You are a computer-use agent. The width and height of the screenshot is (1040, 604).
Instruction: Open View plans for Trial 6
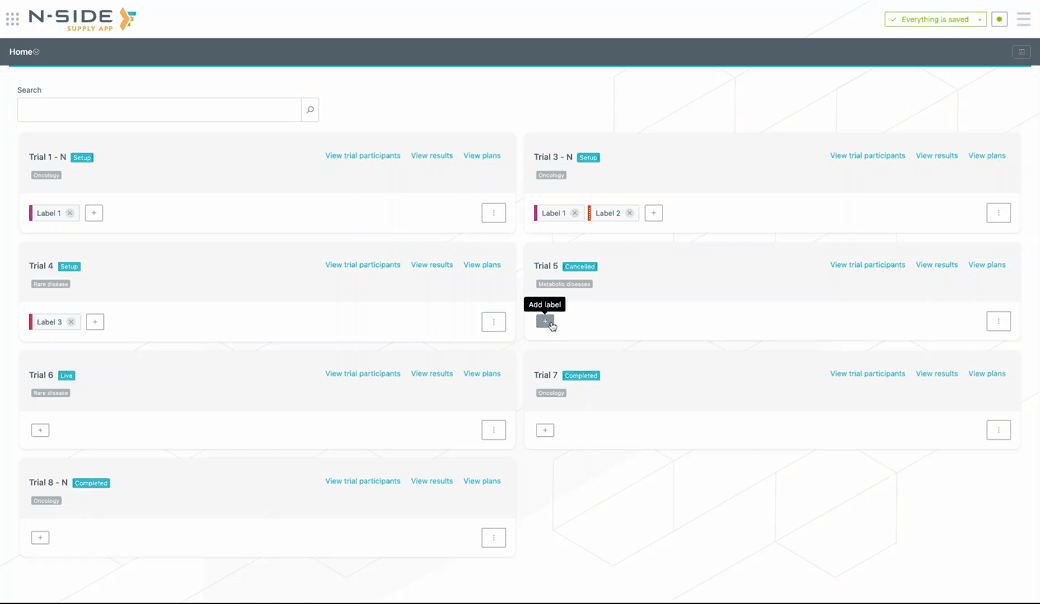tap(482, 374)
